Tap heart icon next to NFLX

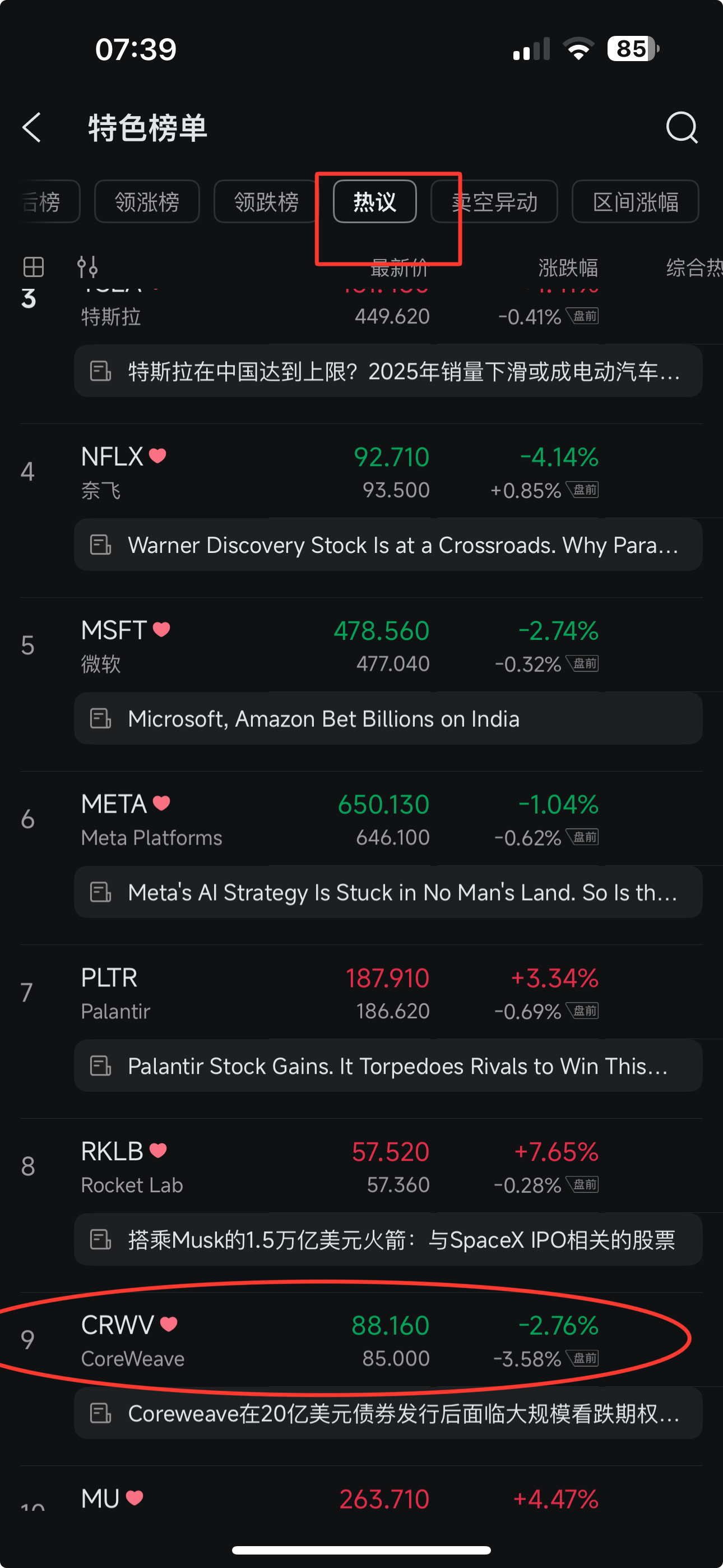(157, 455)
